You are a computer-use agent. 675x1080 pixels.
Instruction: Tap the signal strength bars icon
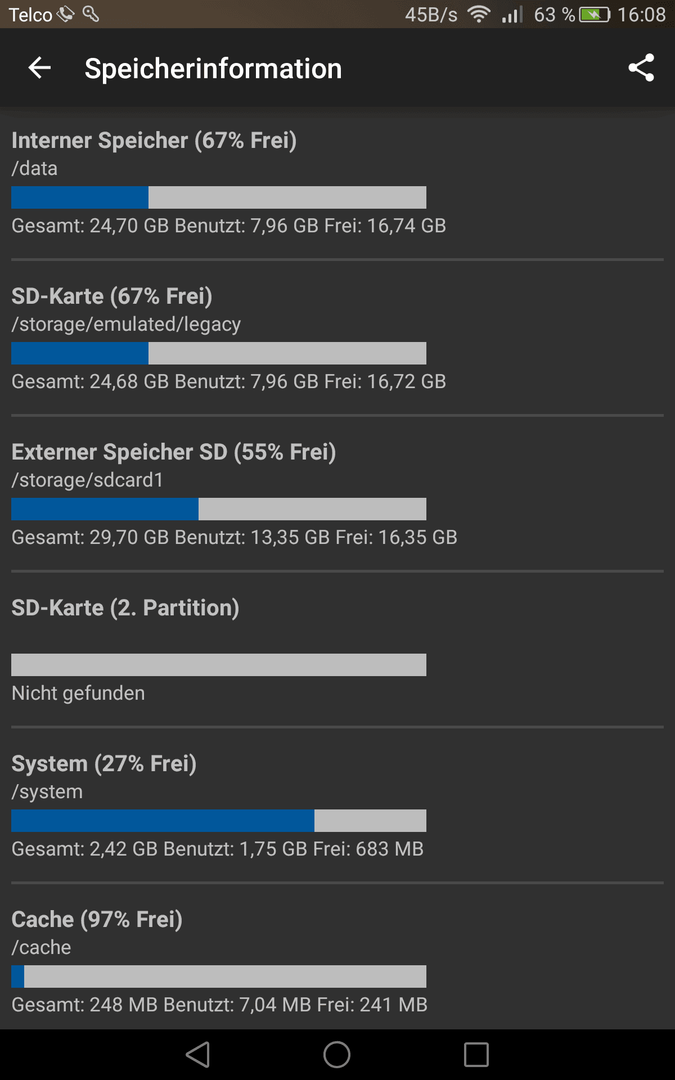512,14
